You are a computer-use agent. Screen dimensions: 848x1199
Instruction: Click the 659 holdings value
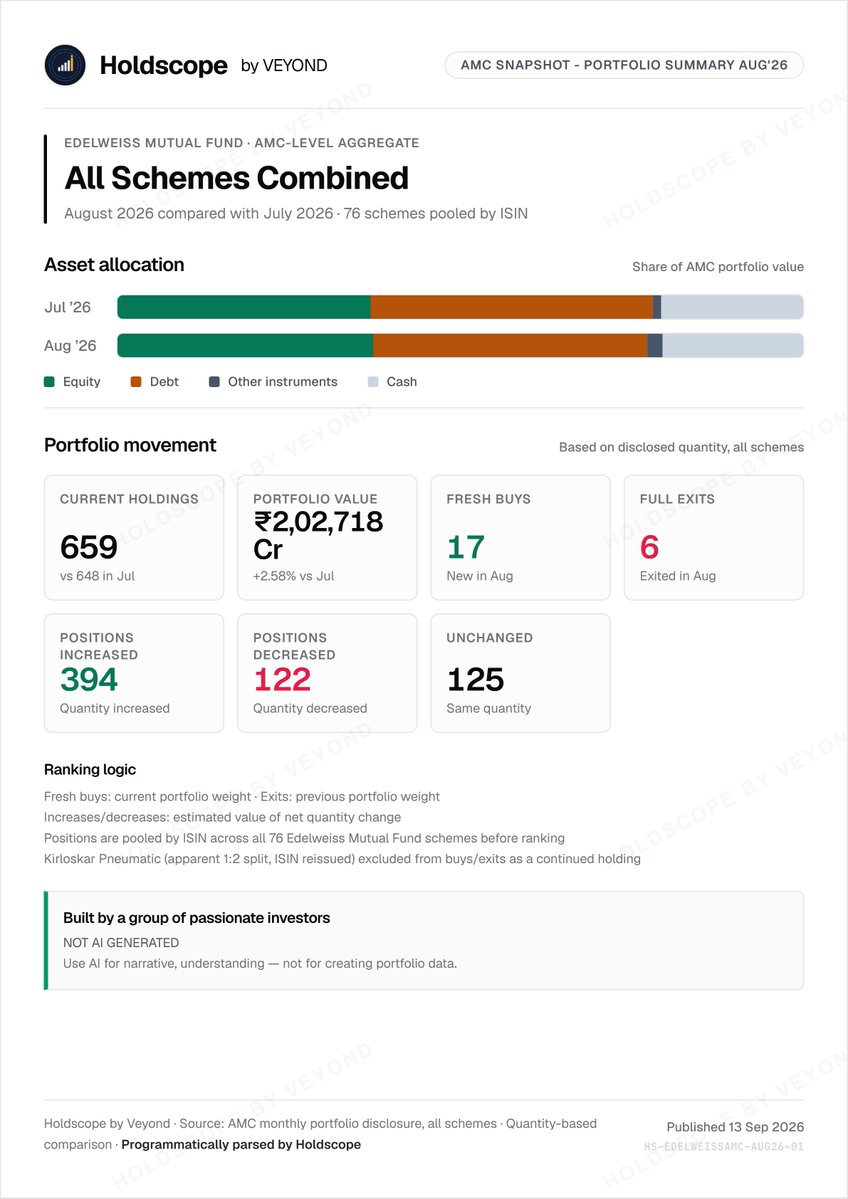tap(89, 548)
